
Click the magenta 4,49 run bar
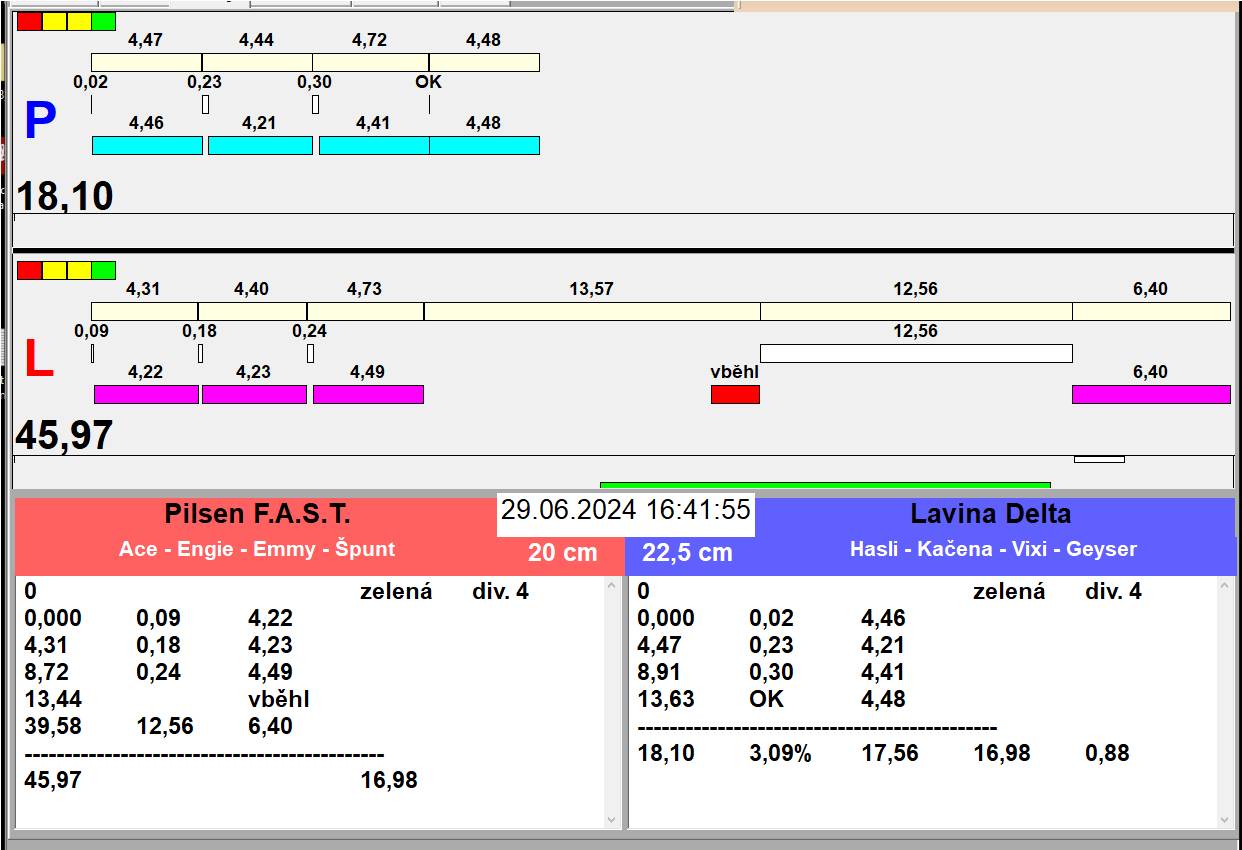click(368, 394)
